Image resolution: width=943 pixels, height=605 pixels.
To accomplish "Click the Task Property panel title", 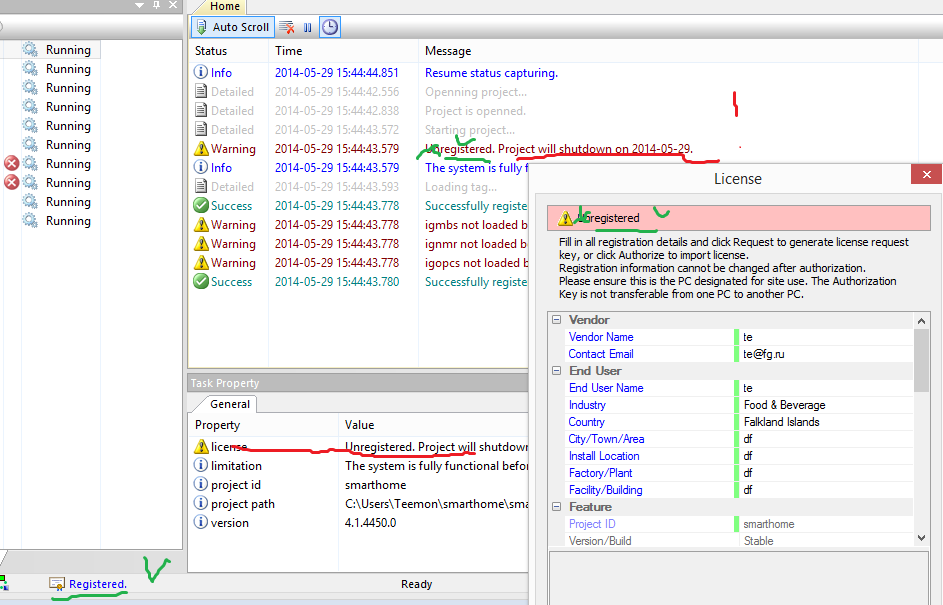I will [224, 383].
